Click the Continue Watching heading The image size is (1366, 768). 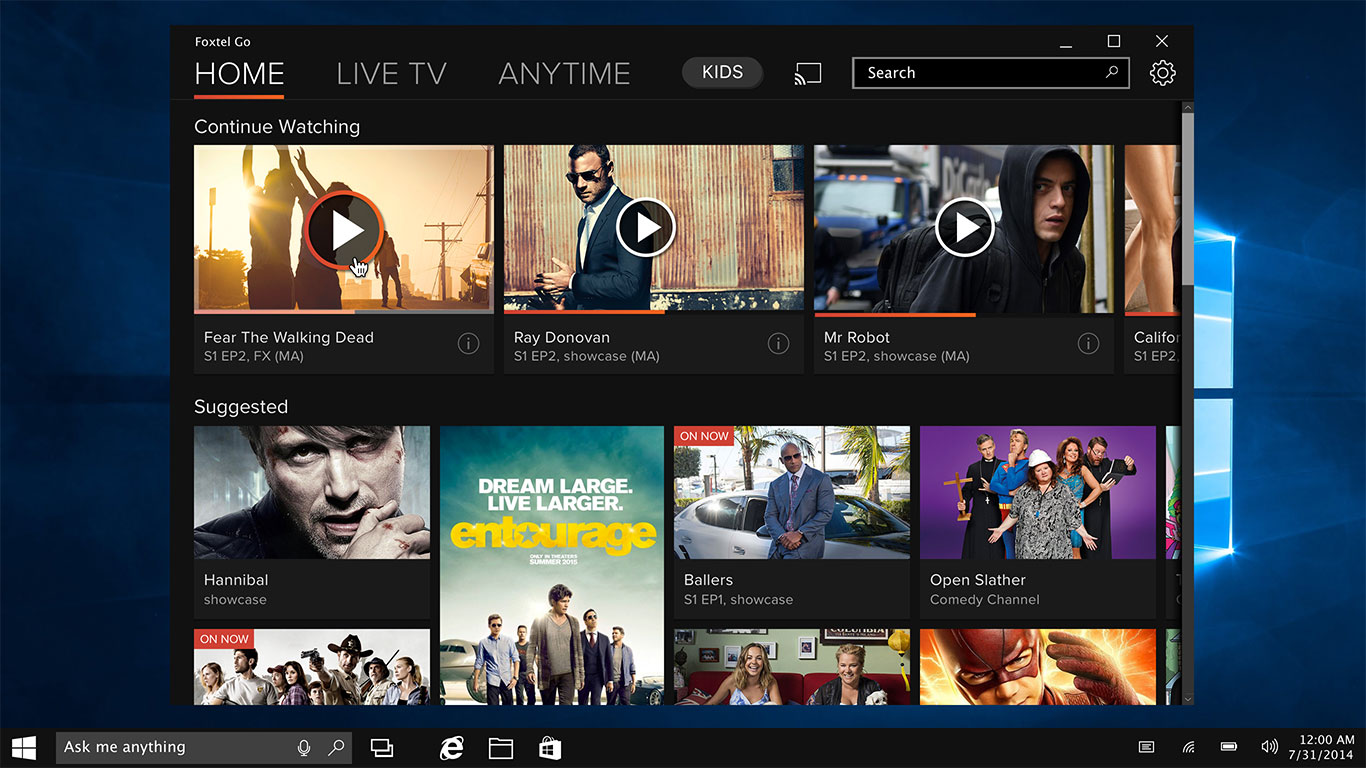[277, 127]
